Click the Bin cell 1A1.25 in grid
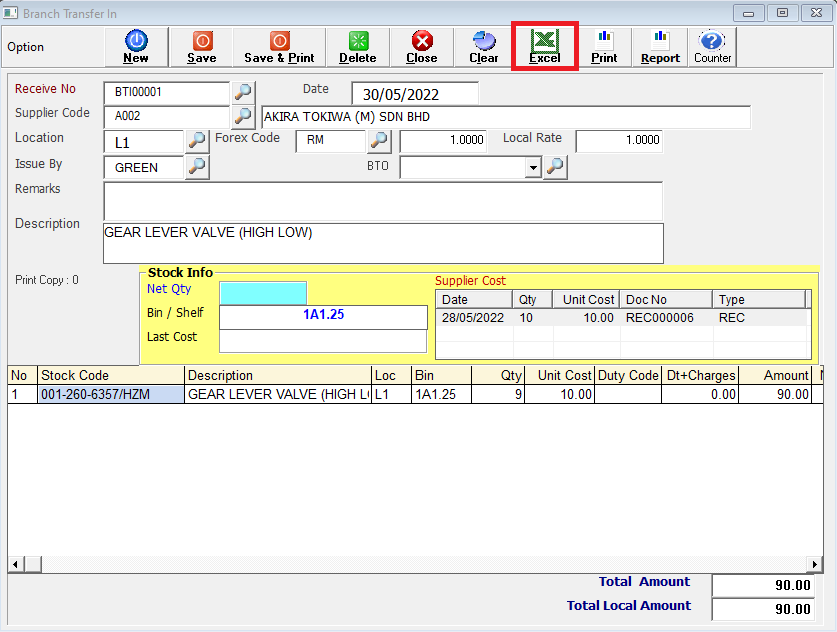This screenshot has width=837, height=632. [441, 394]
